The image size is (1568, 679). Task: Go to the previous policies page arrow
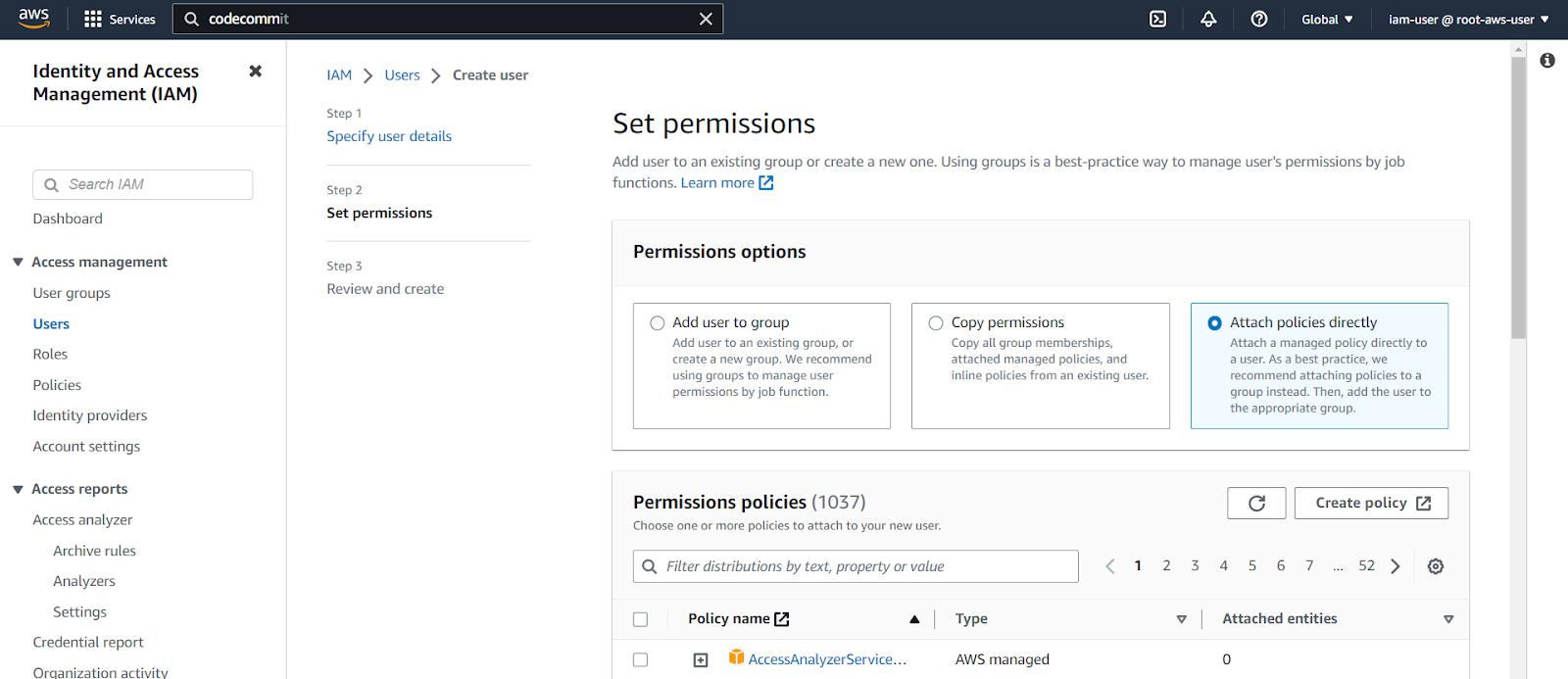pyautogui.click(x=1109, y=566)
